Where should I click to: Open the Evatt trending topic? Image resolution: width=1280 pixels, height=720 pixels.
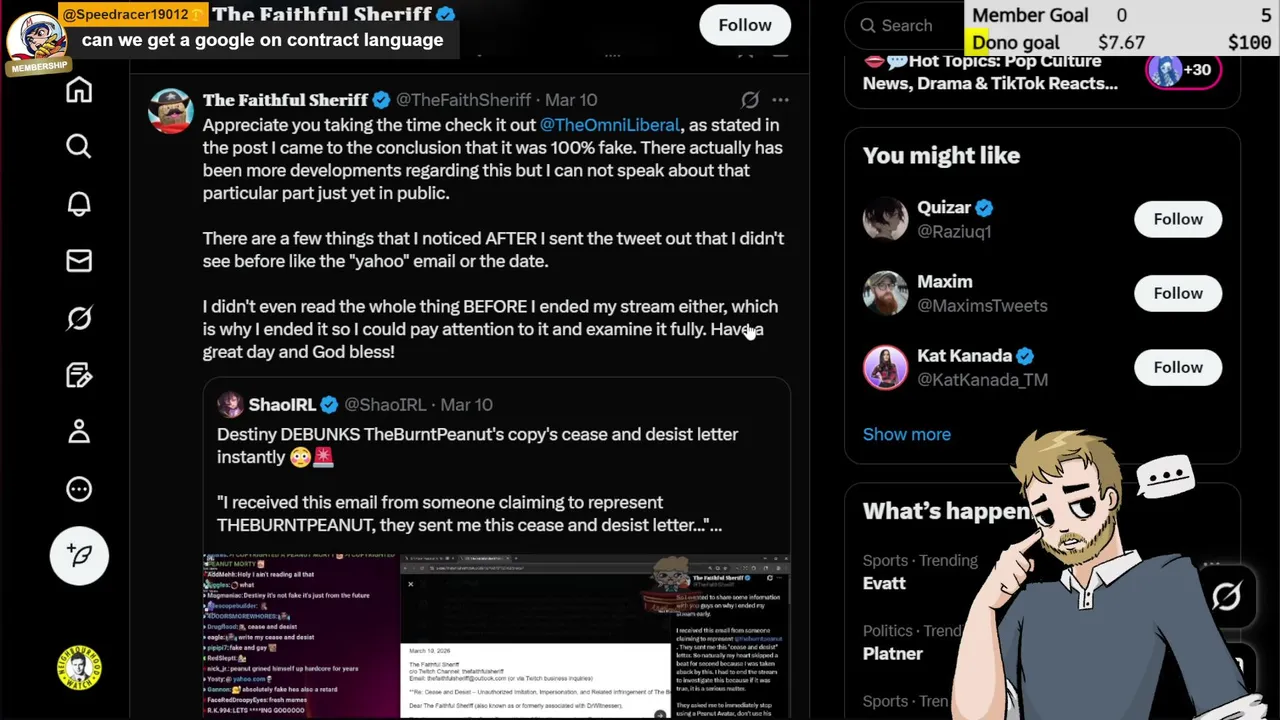pyautogui.click(x=884, y=583)
